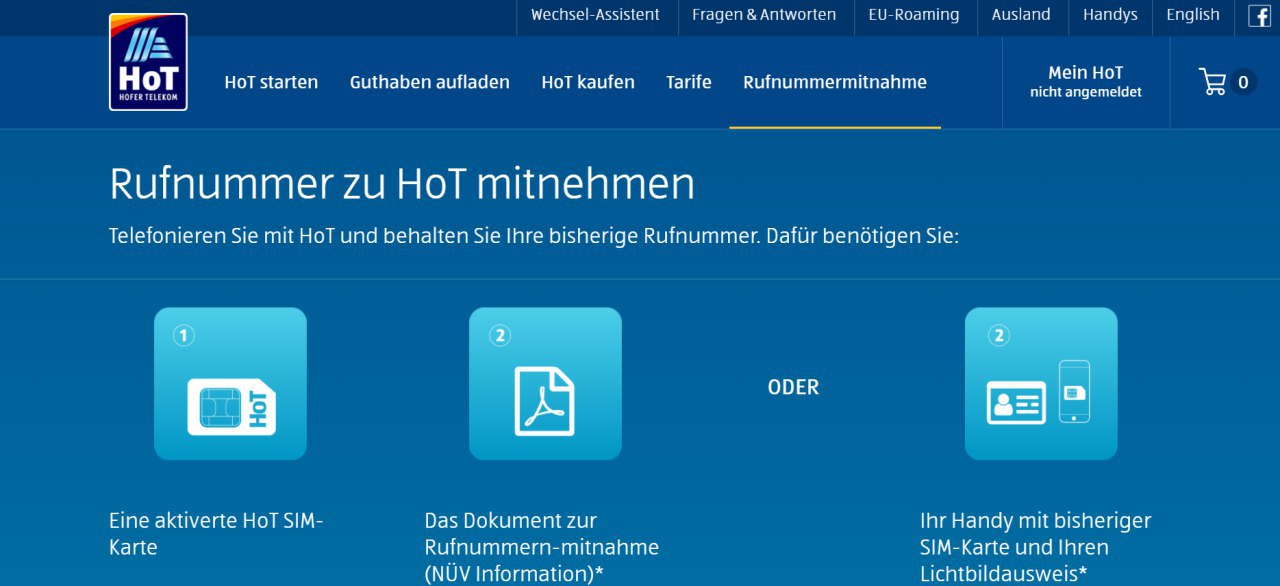
Task: Open Ausland page
Action: pos(1021,15)
